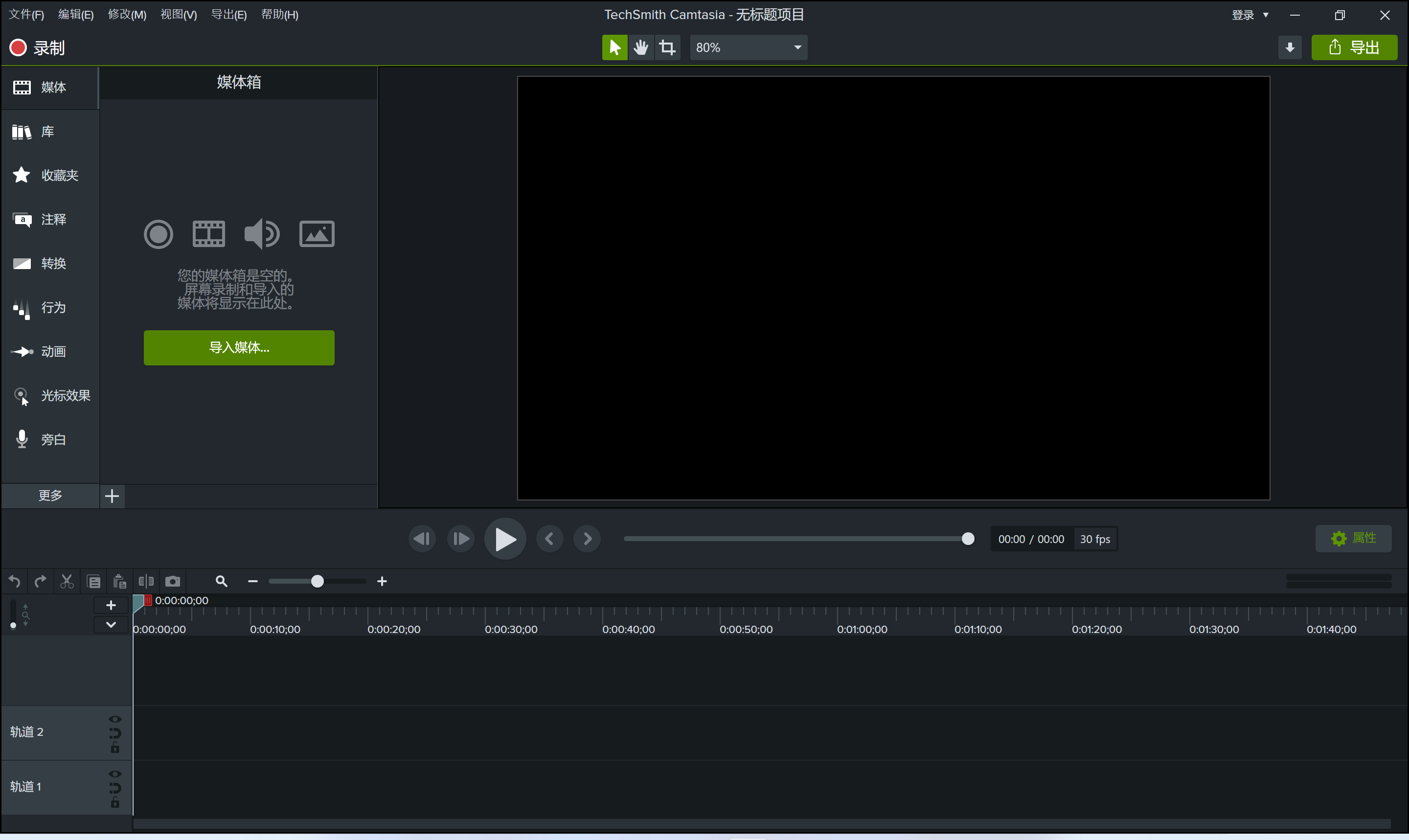Click the snapshot camera icon
Screen dimensions: 1409x840
coord(173,582)
